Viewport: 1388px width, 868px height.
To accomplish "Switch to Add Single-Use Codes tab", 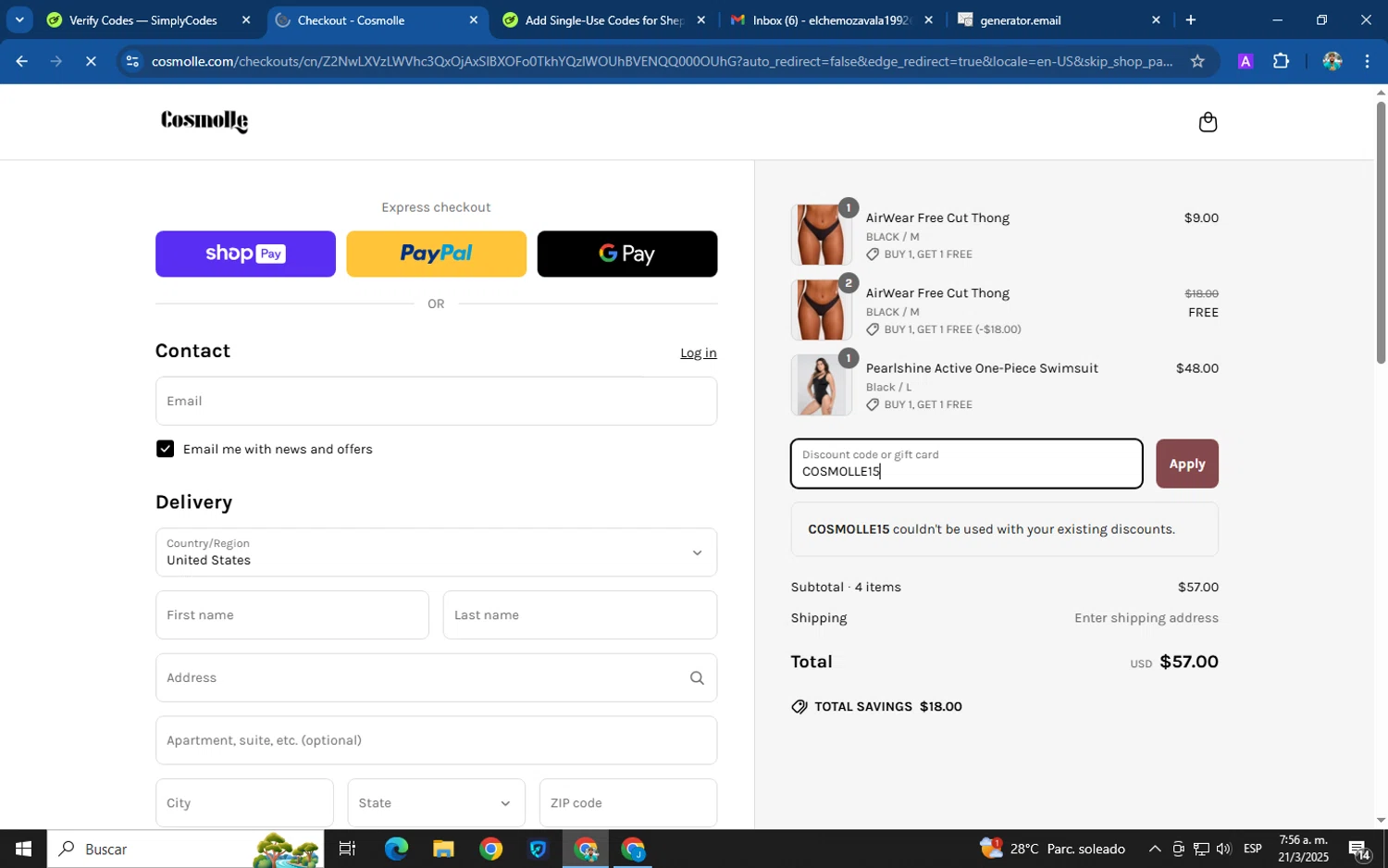I will click(x=603, y=19).
